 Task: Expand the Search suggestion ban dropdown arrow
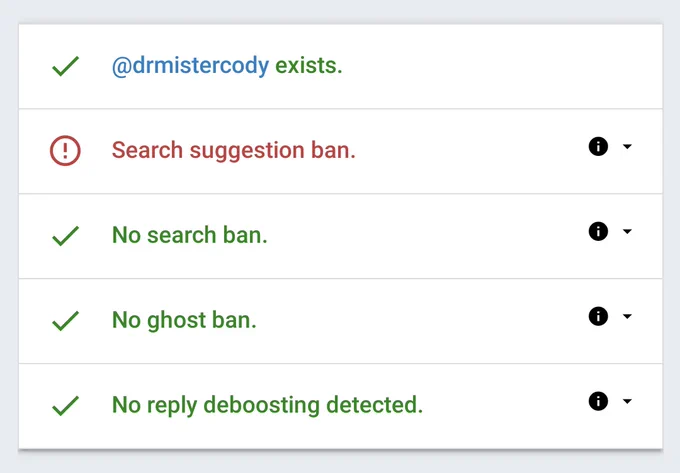(627, 147)
